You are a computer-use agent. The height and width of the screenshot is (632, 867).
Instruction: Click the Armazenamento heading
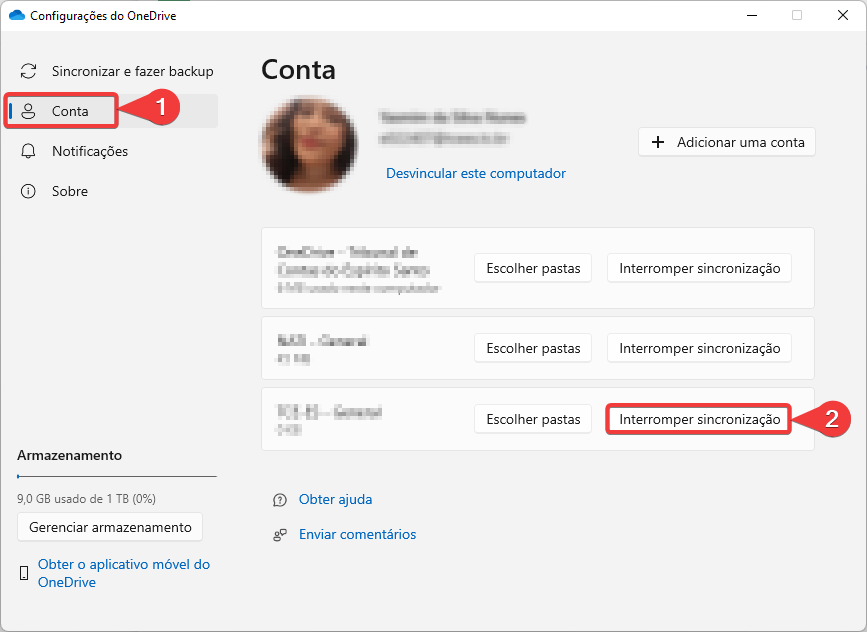click(70, 455)
